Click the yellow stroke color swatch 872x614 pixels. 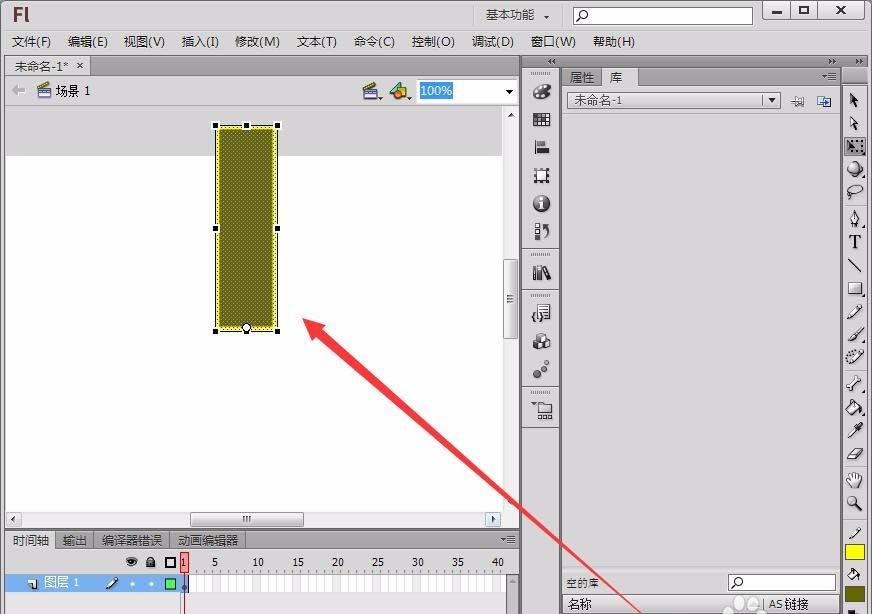coord(855,552)
